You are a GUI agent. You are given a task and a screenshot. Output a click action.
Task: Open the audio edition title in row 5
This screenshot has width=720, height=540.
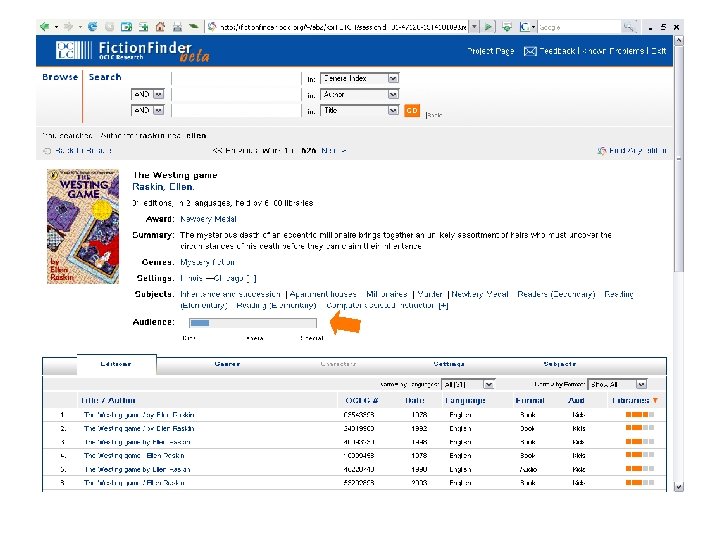coord(137,469)
